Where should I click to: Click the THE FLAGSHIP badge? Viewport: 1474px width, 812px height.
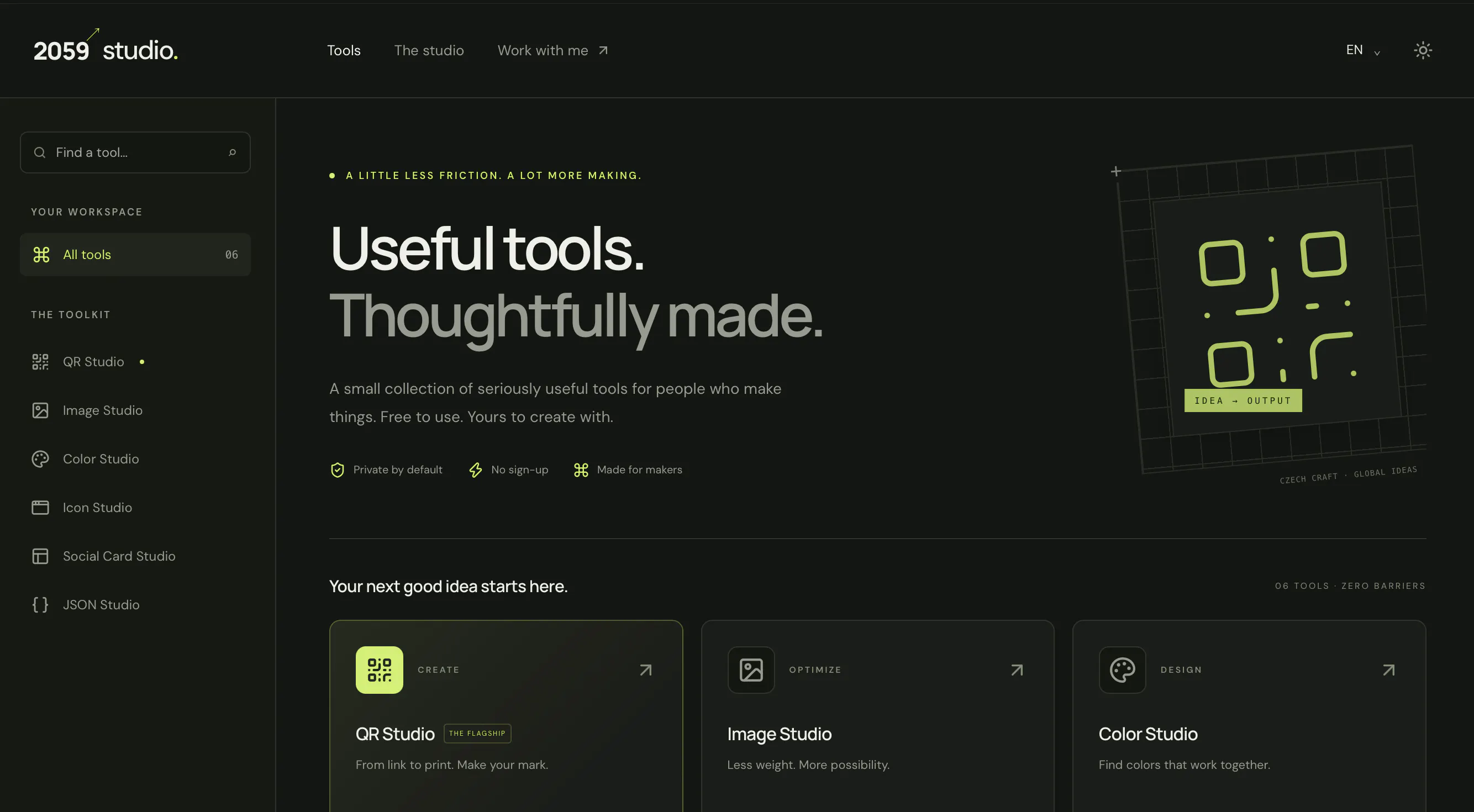pos(477,734)
